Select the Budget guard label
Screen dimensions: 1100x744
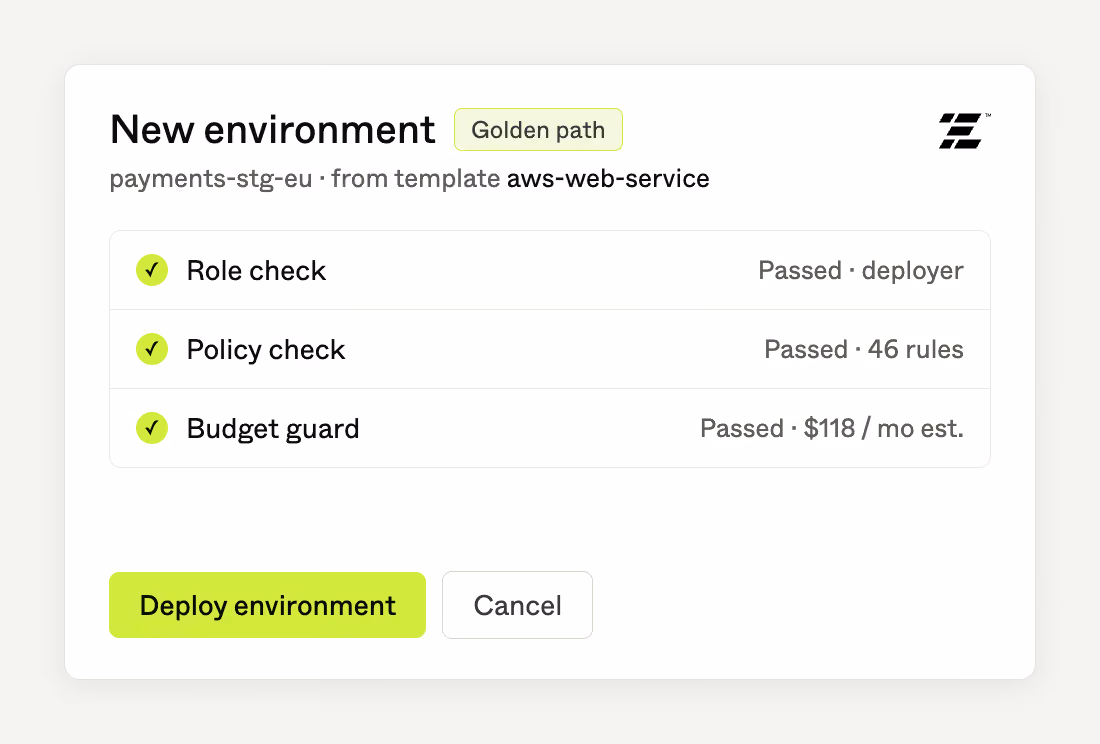pyautogui.click(x=273, y=428)
